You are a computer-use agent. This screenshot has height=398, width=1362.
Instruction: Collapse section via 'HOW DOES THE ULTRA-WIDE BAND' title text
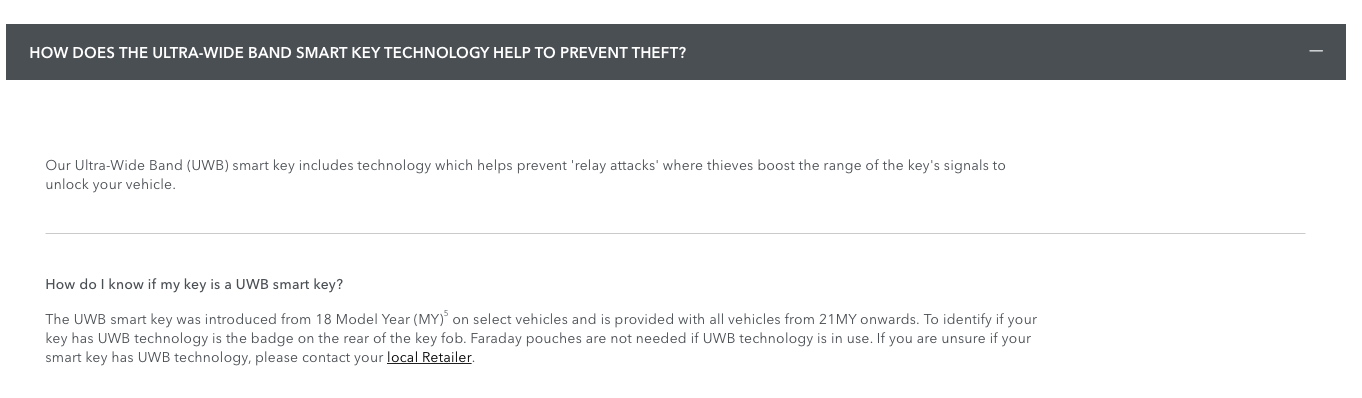[358, 52]
